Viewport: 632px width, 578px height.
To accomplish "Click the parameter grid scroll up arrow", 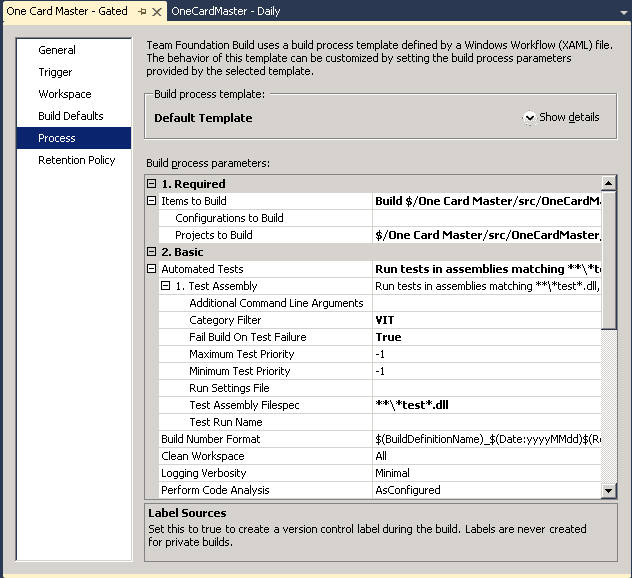I will pyautogui.click(x=609, y=183).
